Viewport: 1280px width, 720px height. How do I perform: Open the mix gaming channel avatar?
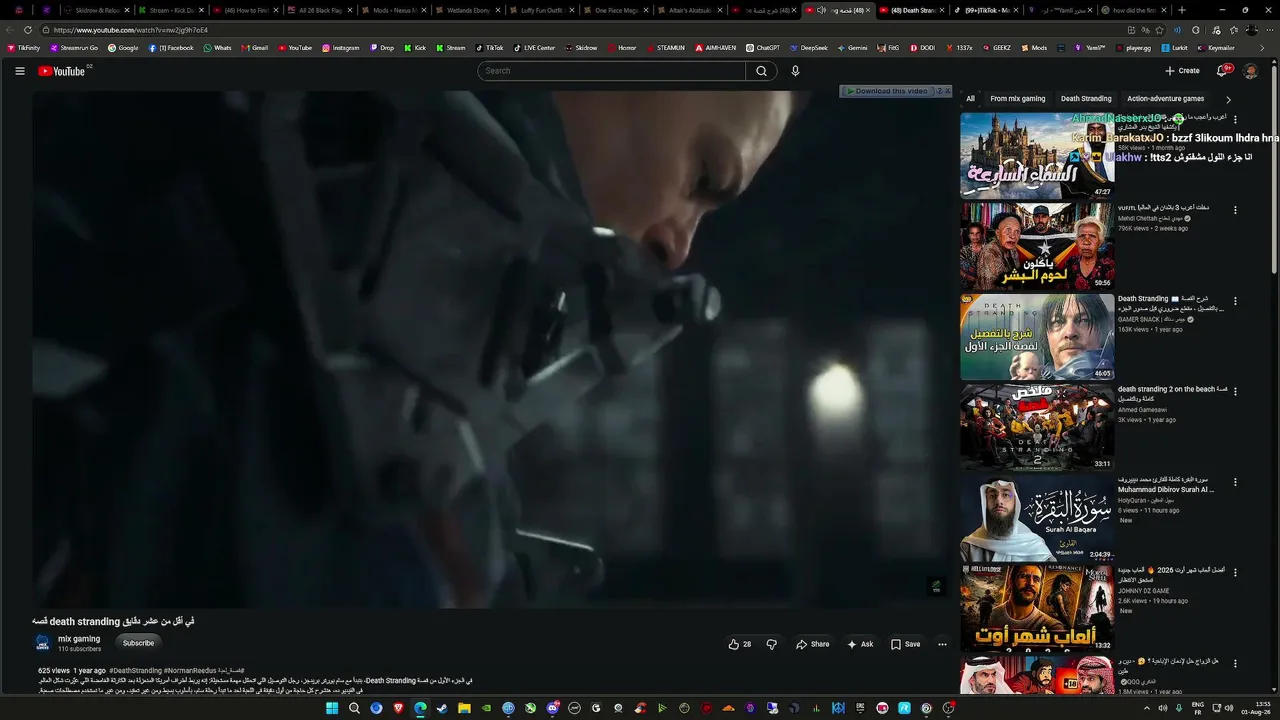pos(43,643)
